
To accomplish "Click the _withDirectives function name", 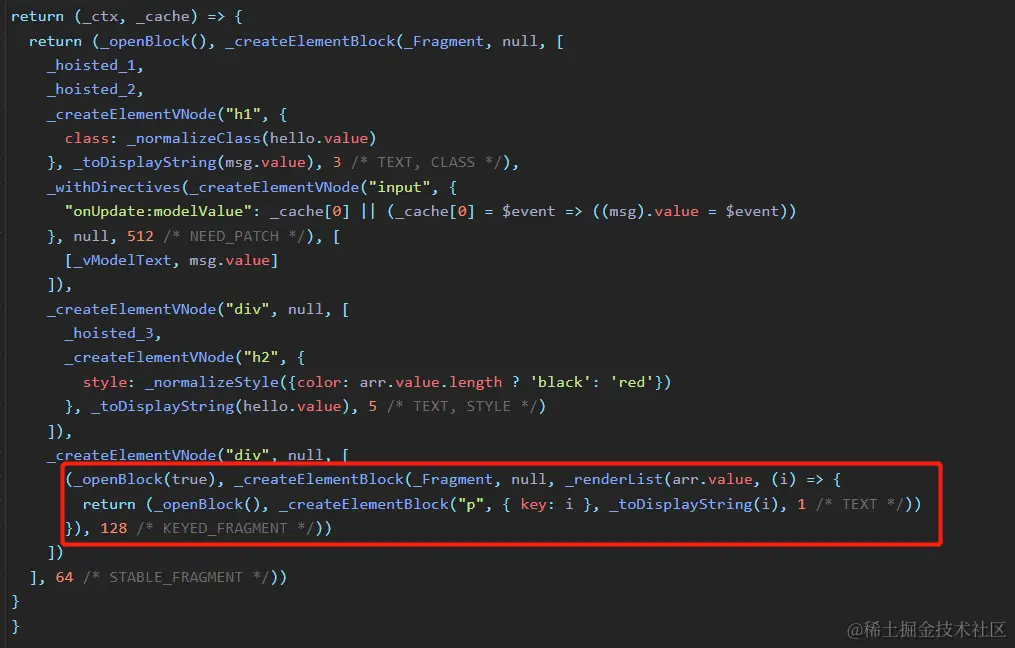I will [113, 187].
